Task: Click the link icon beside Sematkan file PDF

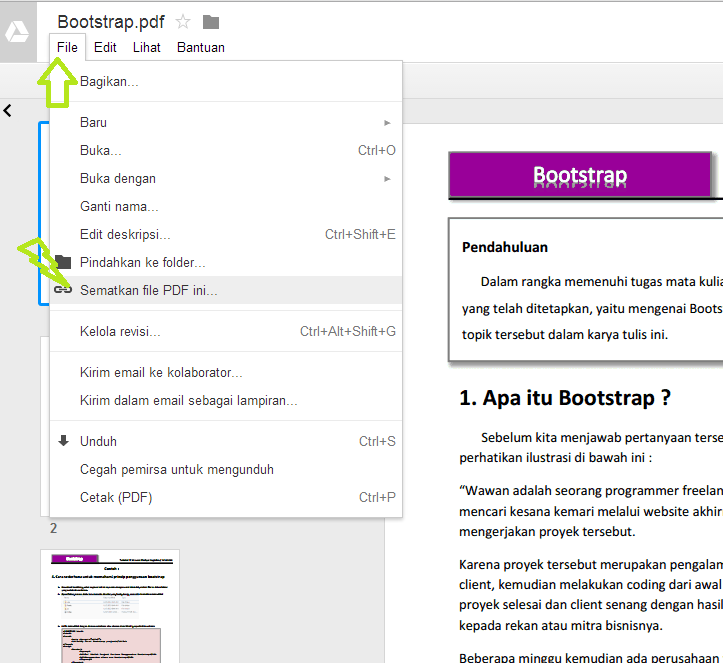Action: click(x=63, y=290)
